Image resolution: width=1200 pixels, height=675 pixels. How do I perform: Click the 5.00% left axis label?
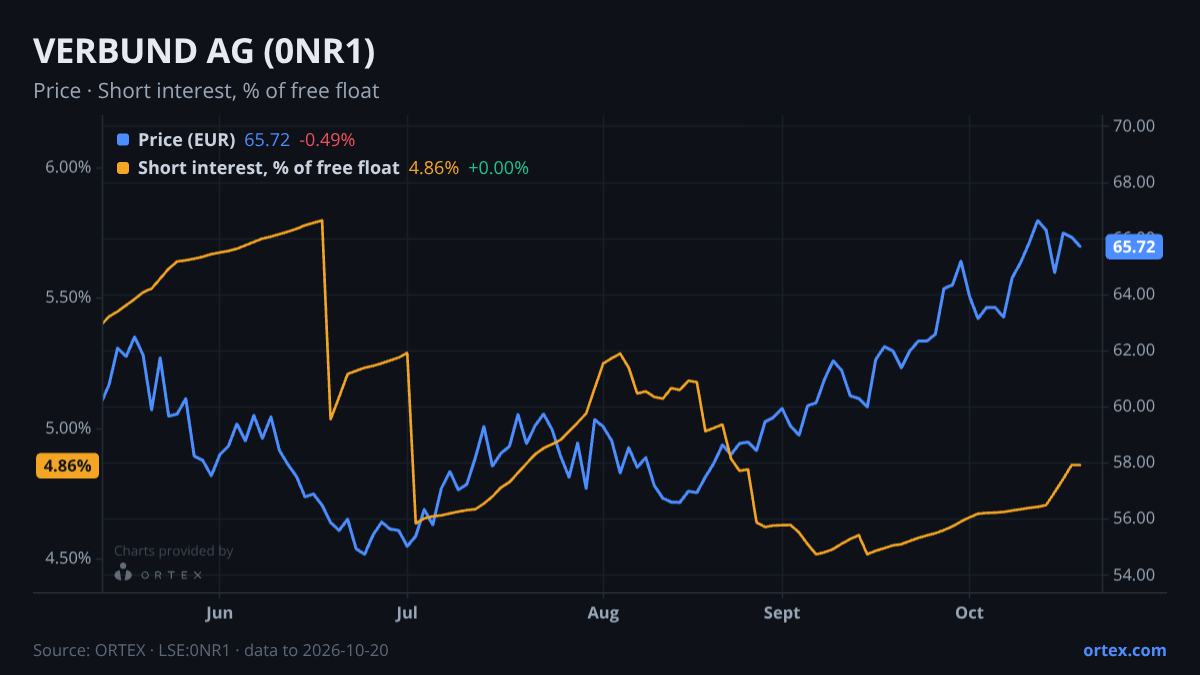pyautogui.click(x=69, y=428)
